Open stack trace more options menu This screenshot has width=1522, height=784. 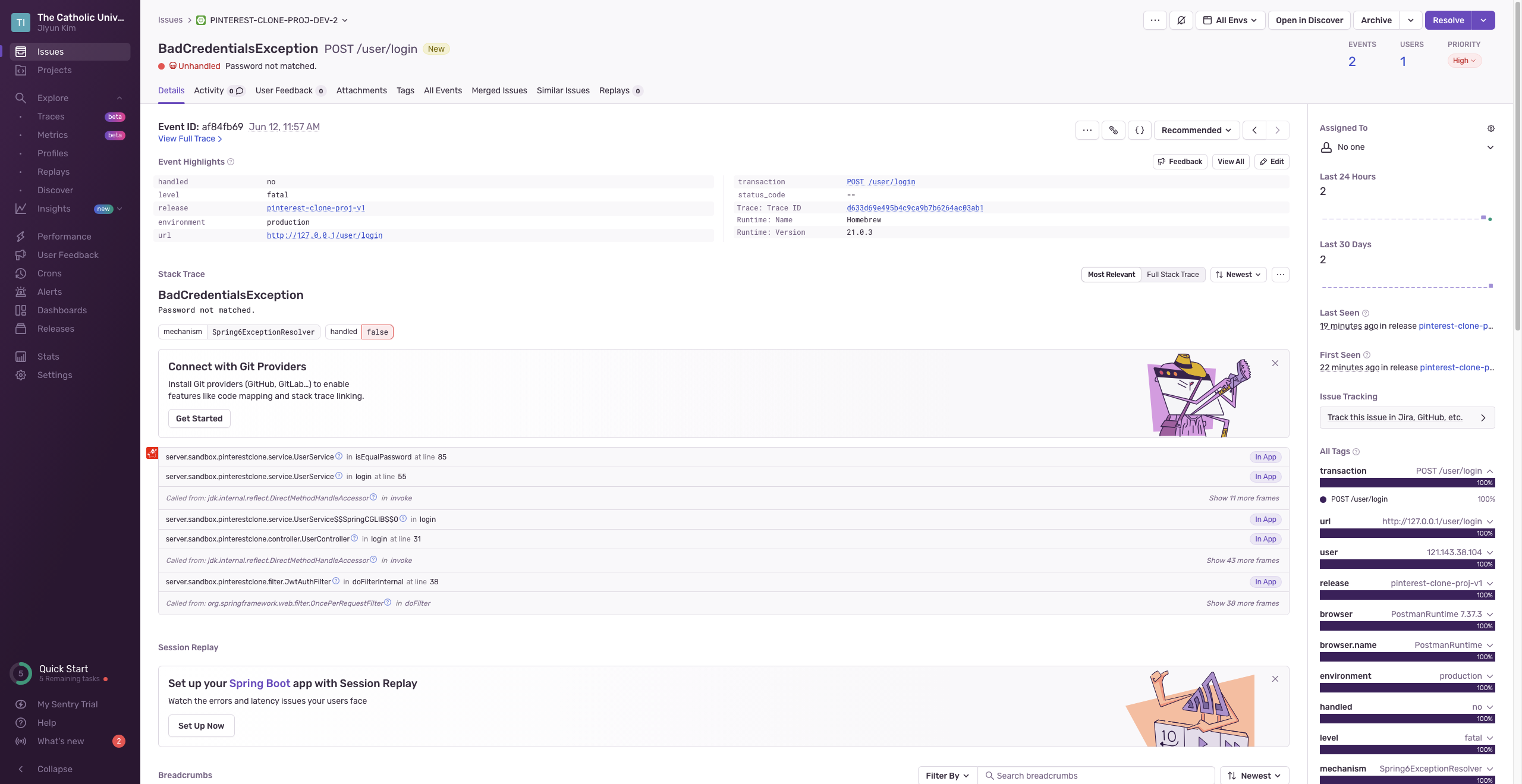click(x=1280, y=275)
